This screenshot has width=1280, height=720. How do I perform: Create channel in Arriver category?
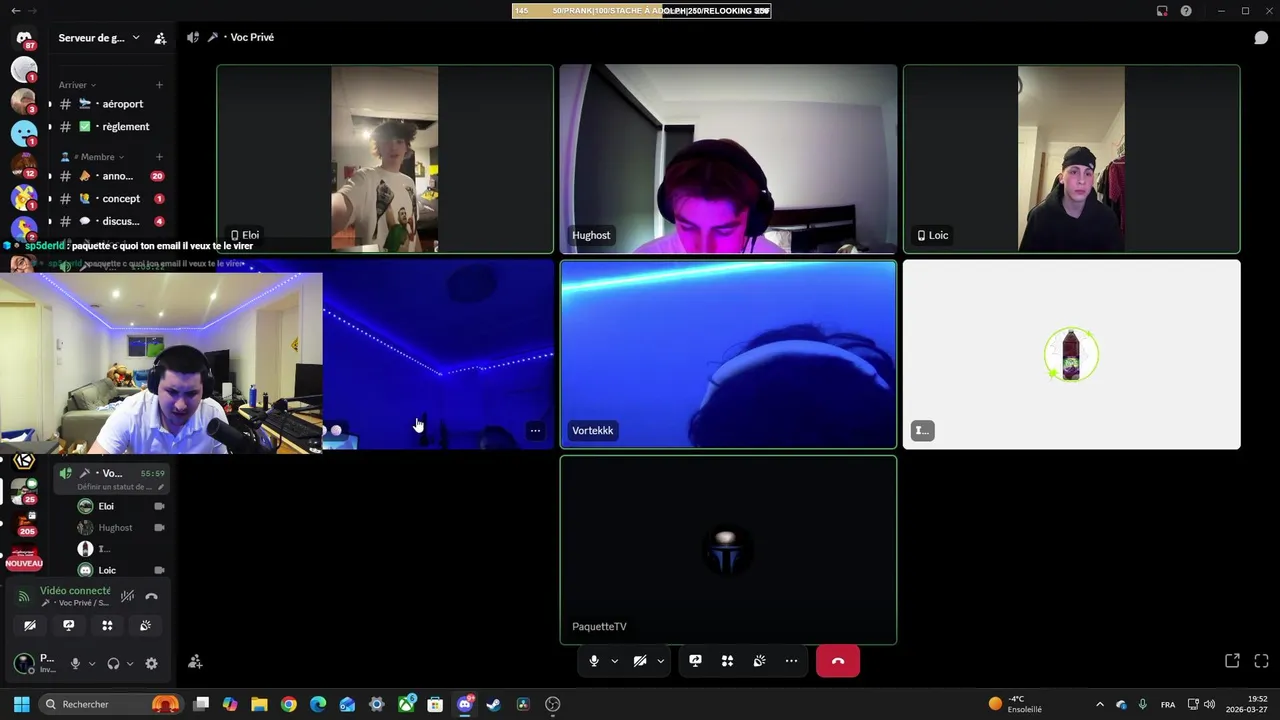pyautogui.click(x=159, y=85)
